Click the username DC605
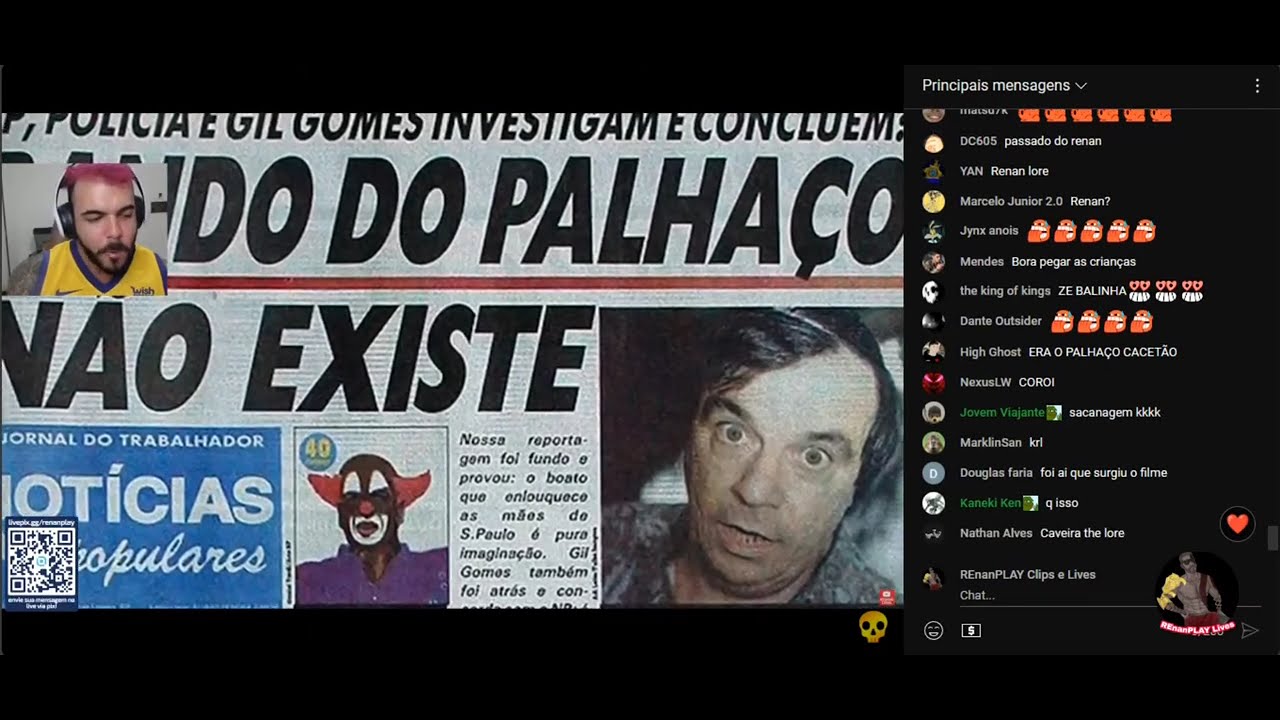Screen dimensions: 1280x720 (978, 141)
